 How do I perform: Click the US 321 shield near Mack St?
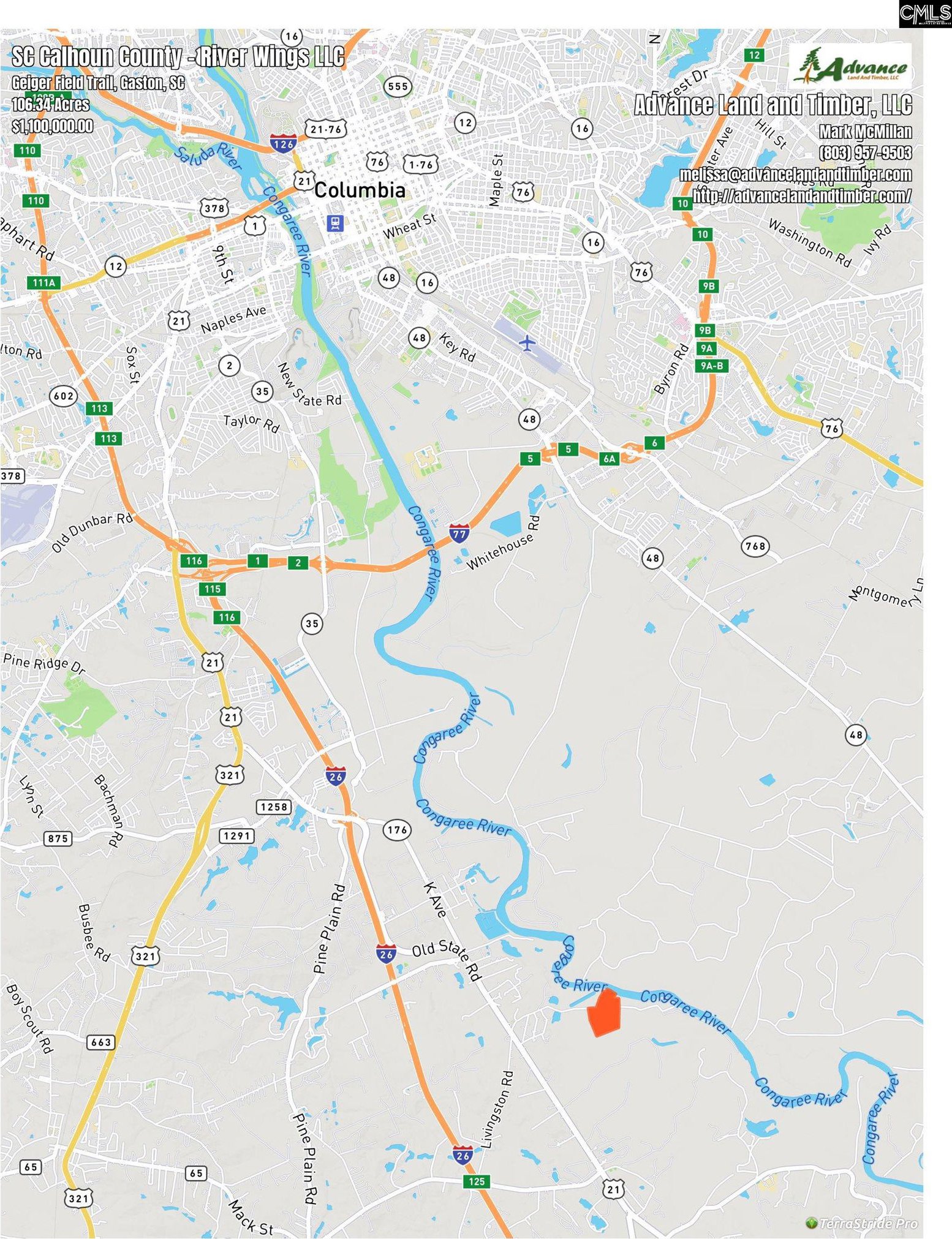pyautogui.click(x=78, y=1198)
